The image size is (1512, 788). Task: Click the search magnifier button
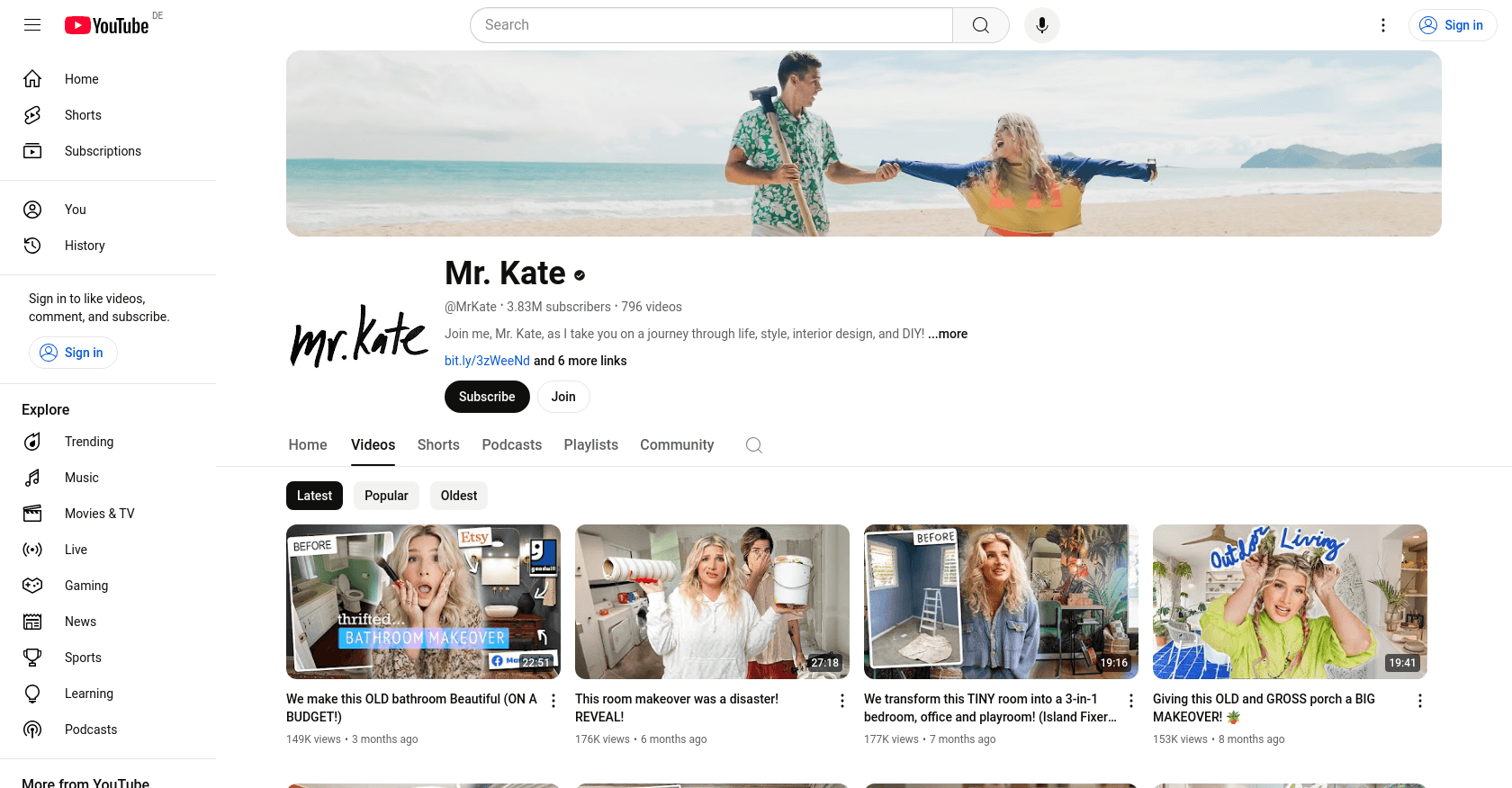tap(980, 25)
